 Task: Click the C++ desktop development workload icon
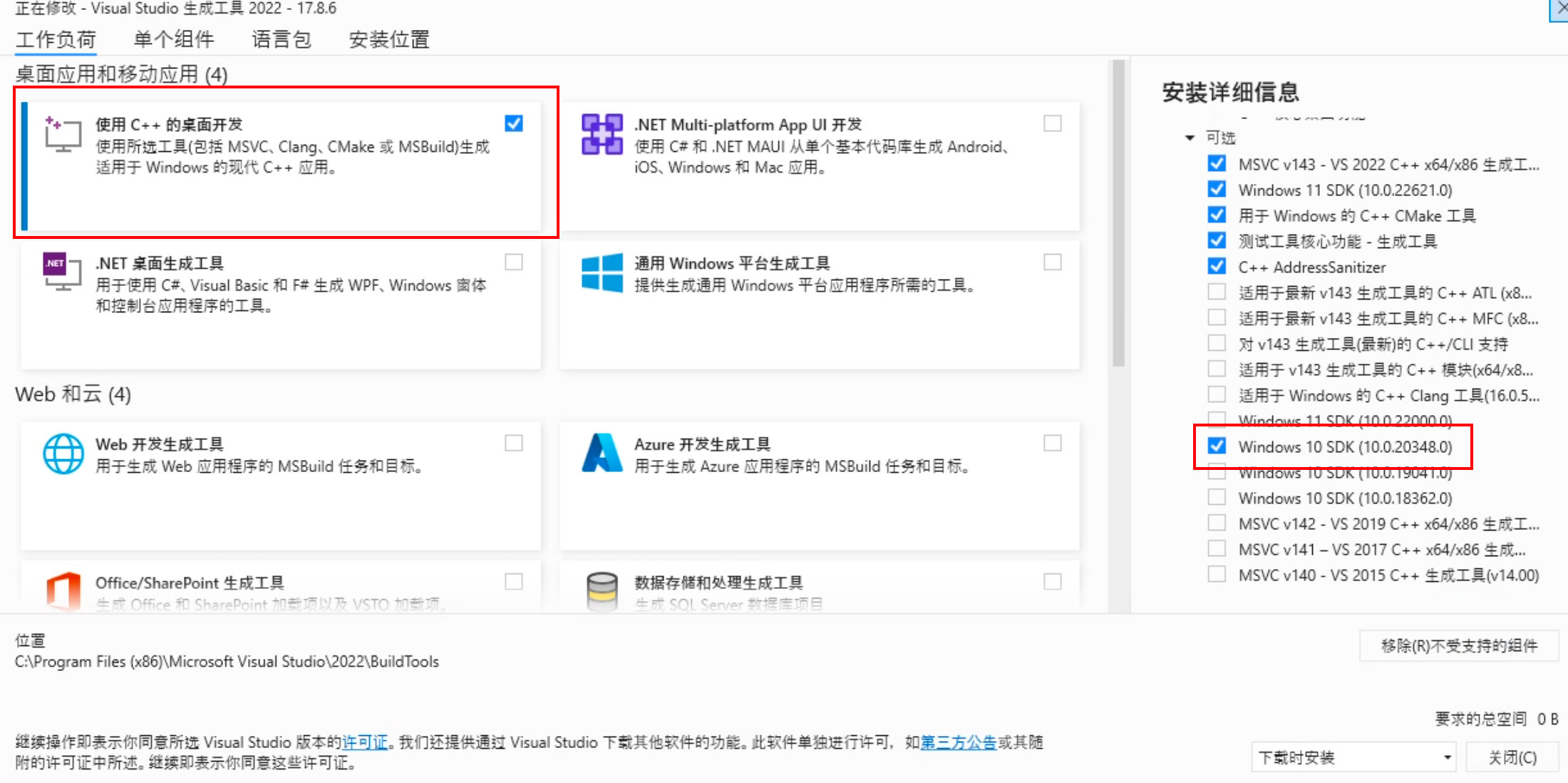(63, 134)
